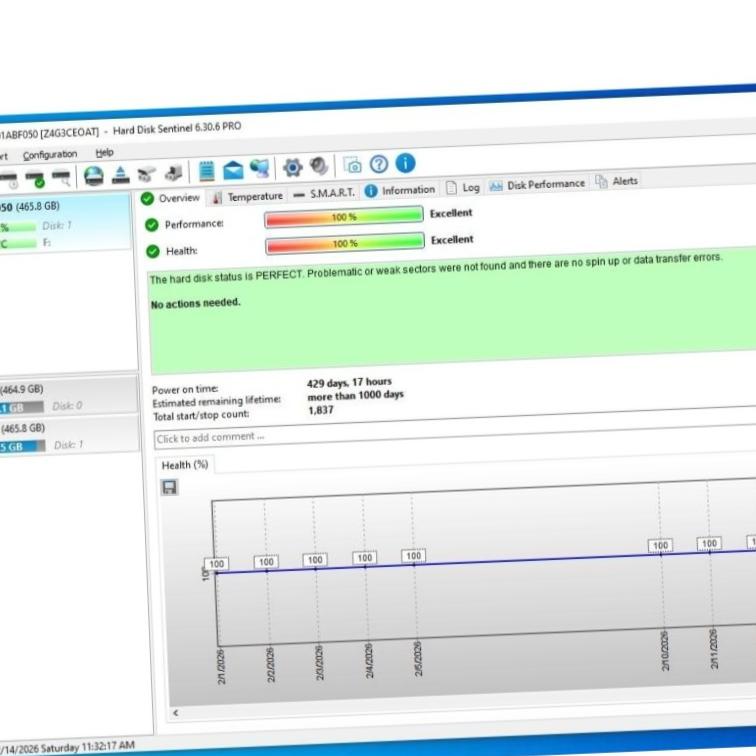Click the Health 100% gradient bar
Image resolution: width=756 pixels, height=756 pixels.
click(x=344, y=243)
